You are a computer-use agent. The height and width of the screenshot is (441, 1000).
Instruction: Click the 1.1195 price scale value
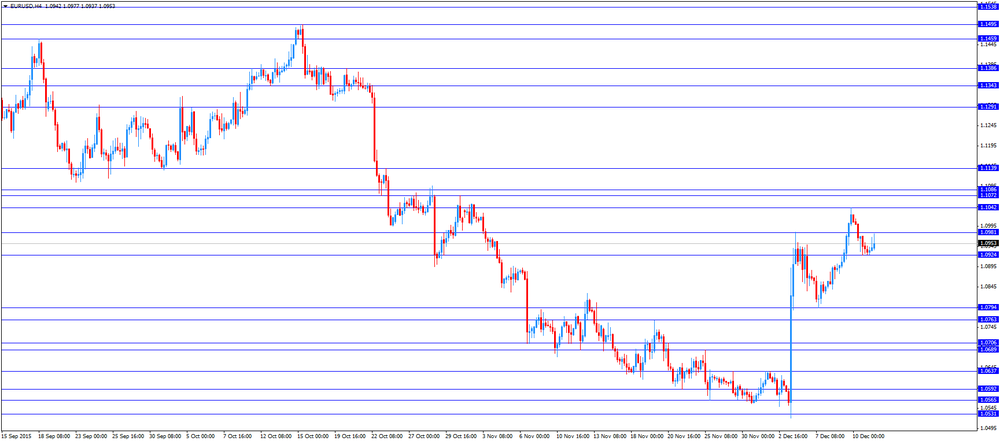point(988,146)
